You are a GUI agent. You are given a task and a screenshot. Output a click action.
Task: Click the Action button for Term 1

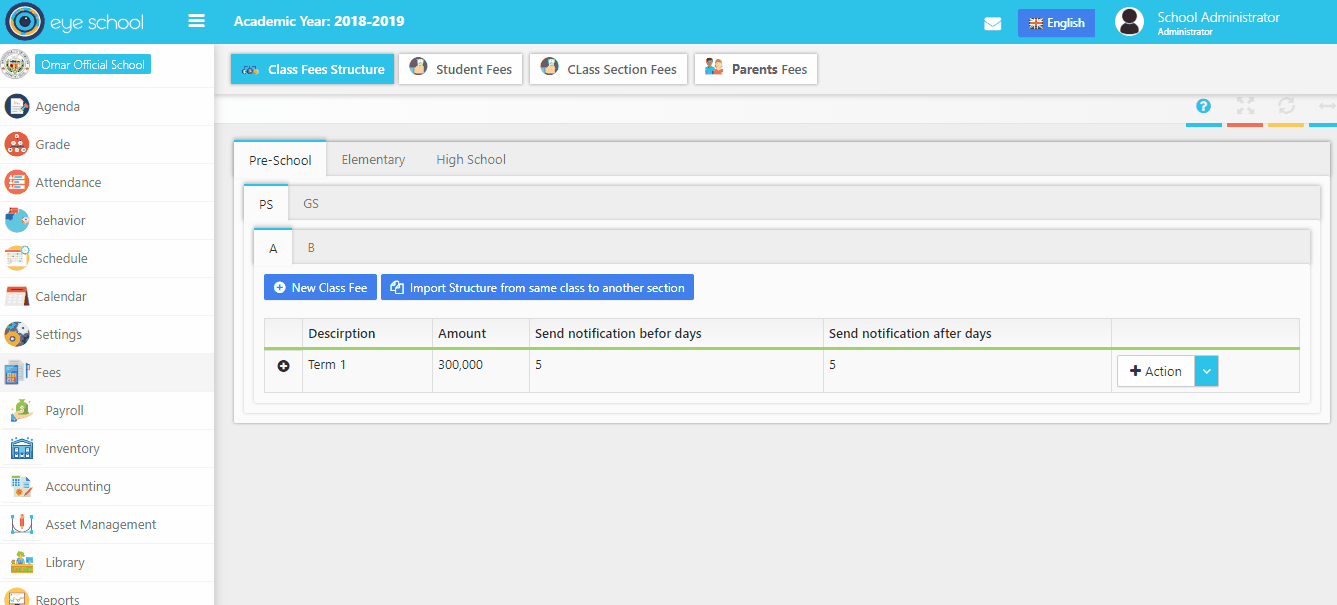pos(1156,371)
